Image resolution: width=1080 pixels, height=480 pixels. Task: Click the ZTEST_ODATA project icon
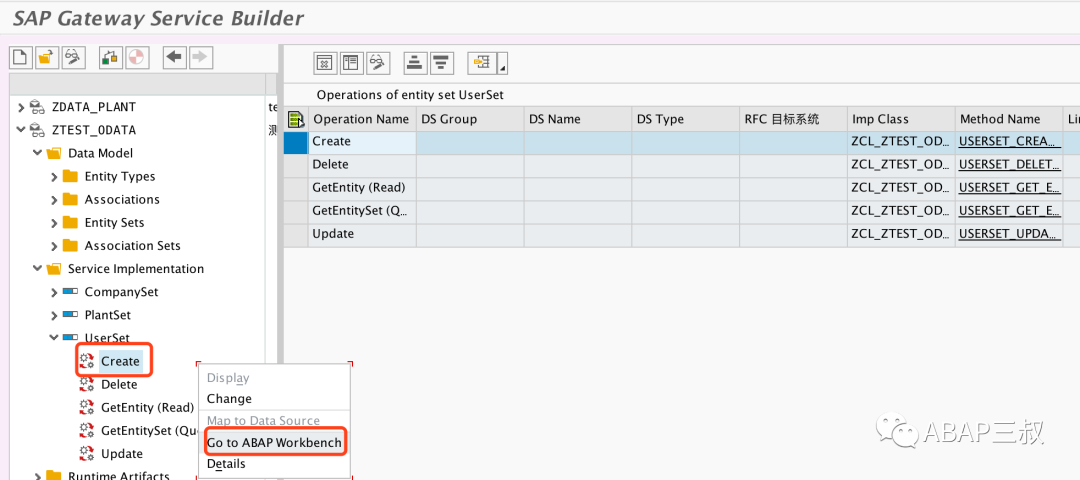37,130
